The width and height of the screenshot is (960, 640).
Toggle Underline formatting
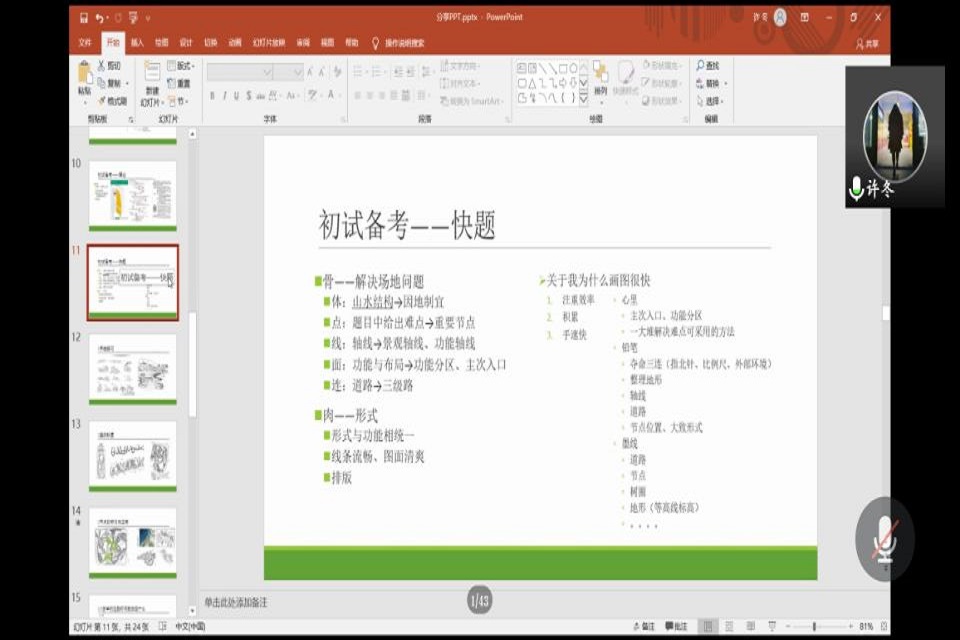pos(236,96)
